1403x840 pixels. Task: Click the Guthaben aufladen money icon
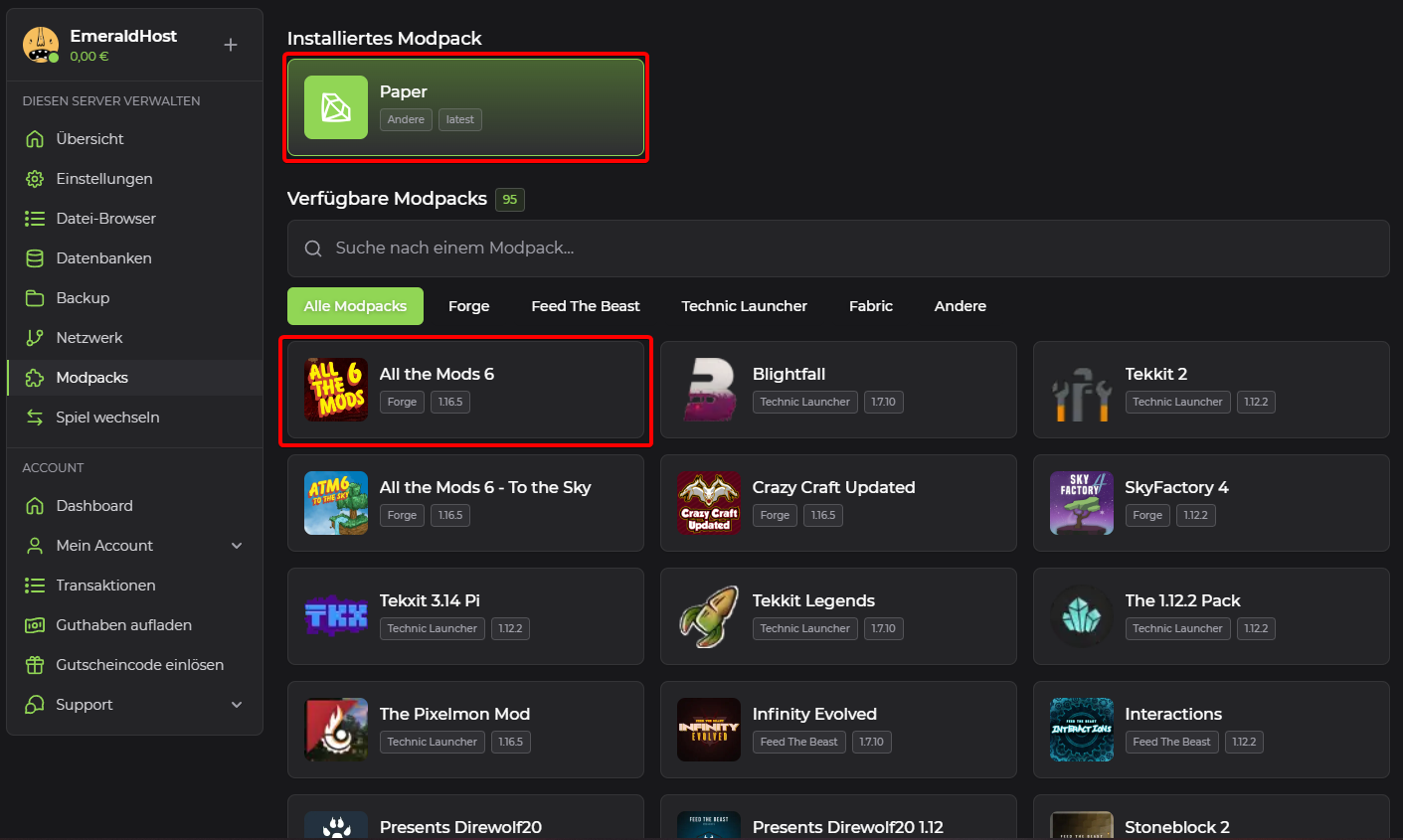click(35, 625)
